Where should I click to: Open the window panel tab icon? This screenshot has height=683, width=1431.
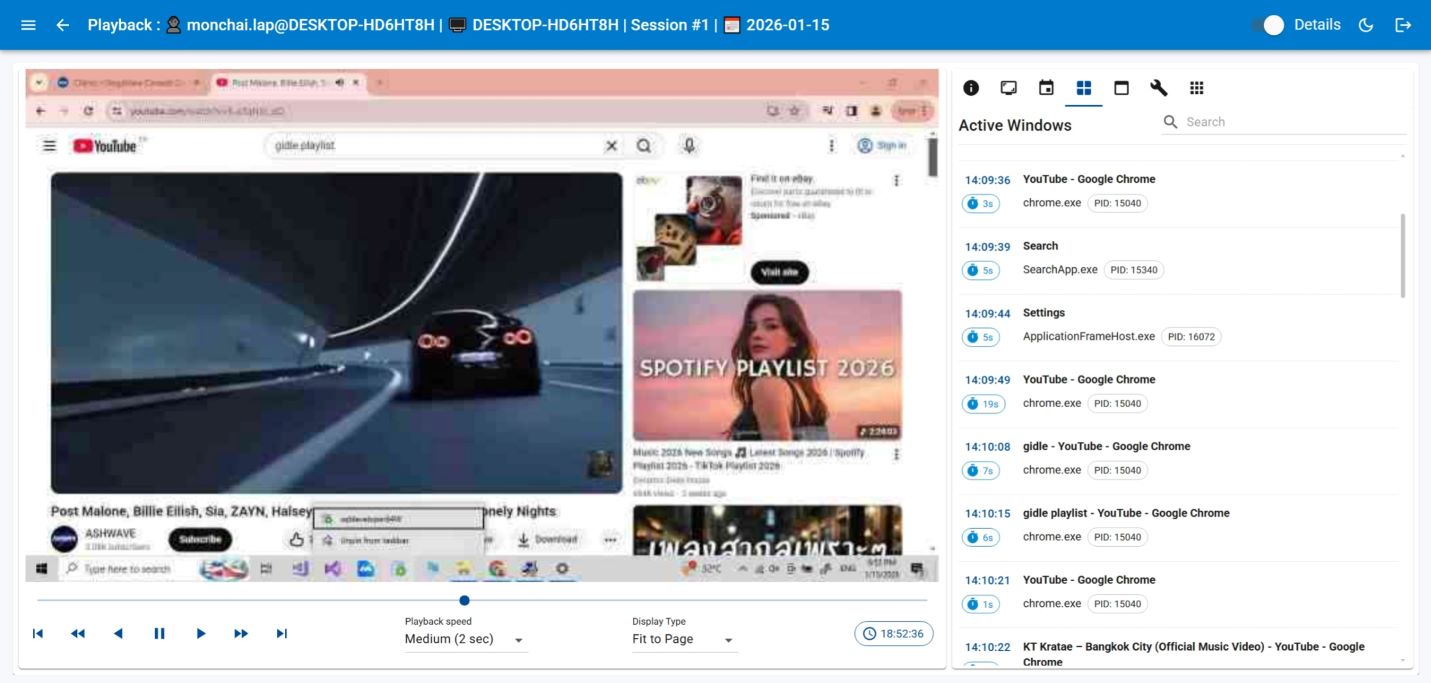pos(1121,88)
